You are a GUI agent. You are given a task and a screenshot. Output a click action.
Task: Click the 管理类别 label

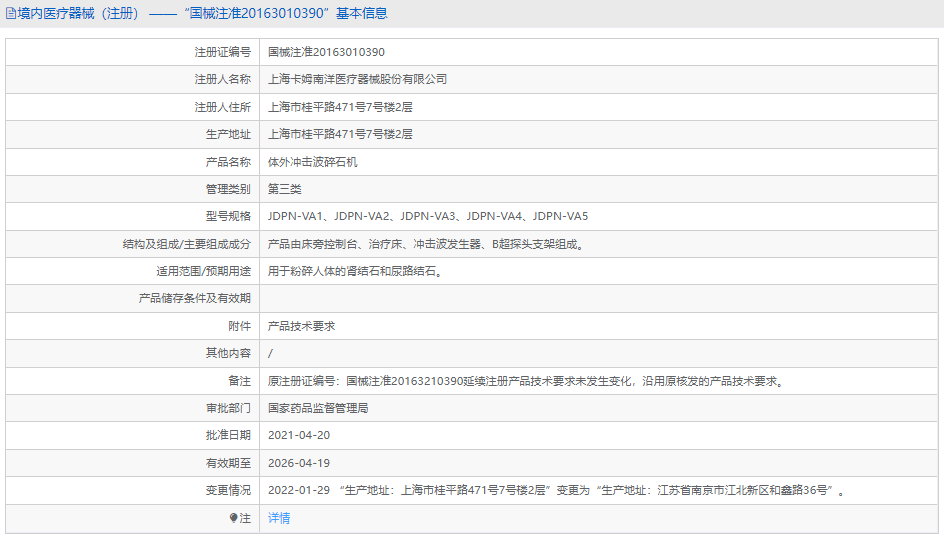pyautogui.click(x=228, y=189)
